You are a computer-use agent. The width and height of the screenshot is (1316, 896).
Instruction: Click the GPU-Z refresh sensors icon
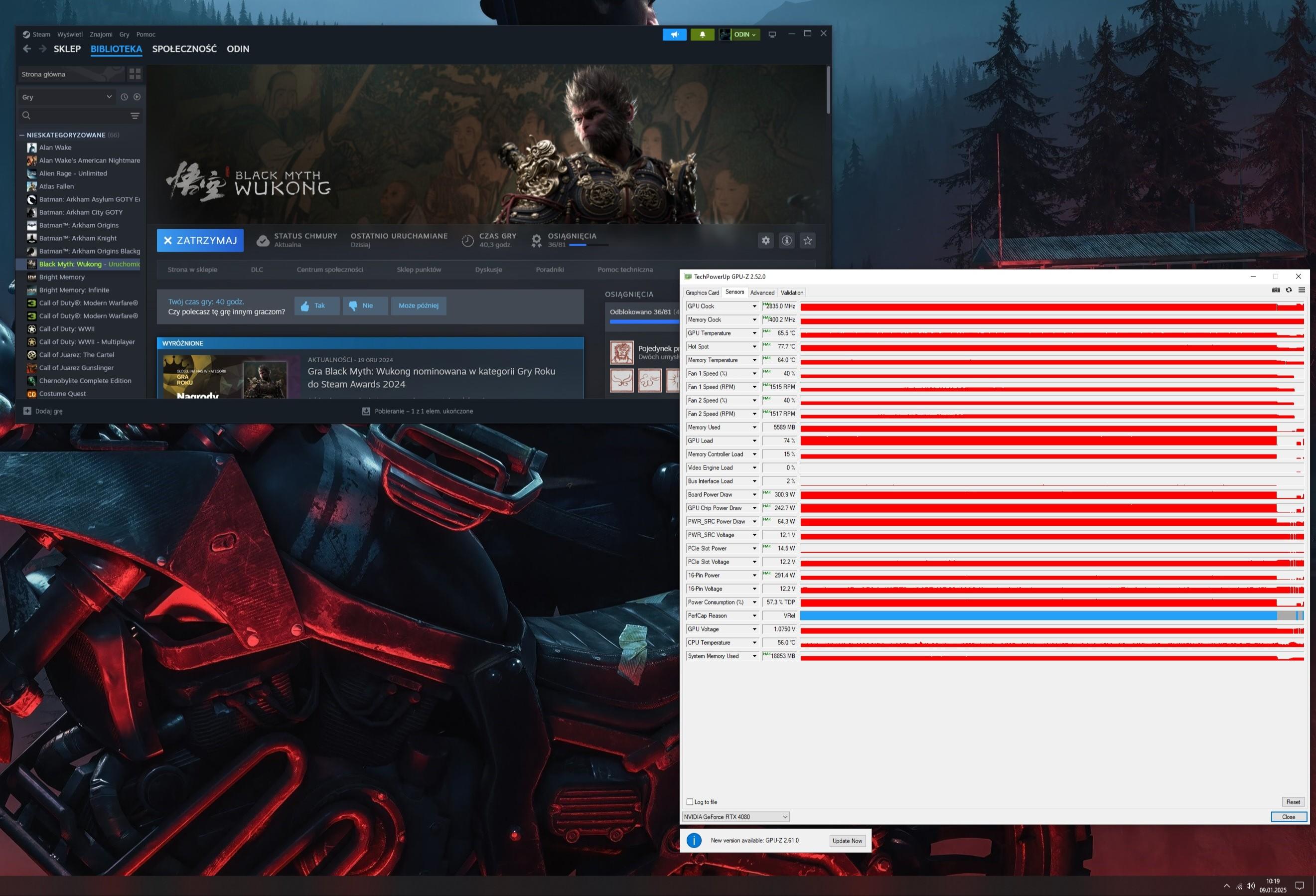pyautogui.click(x=1289, y=290)
